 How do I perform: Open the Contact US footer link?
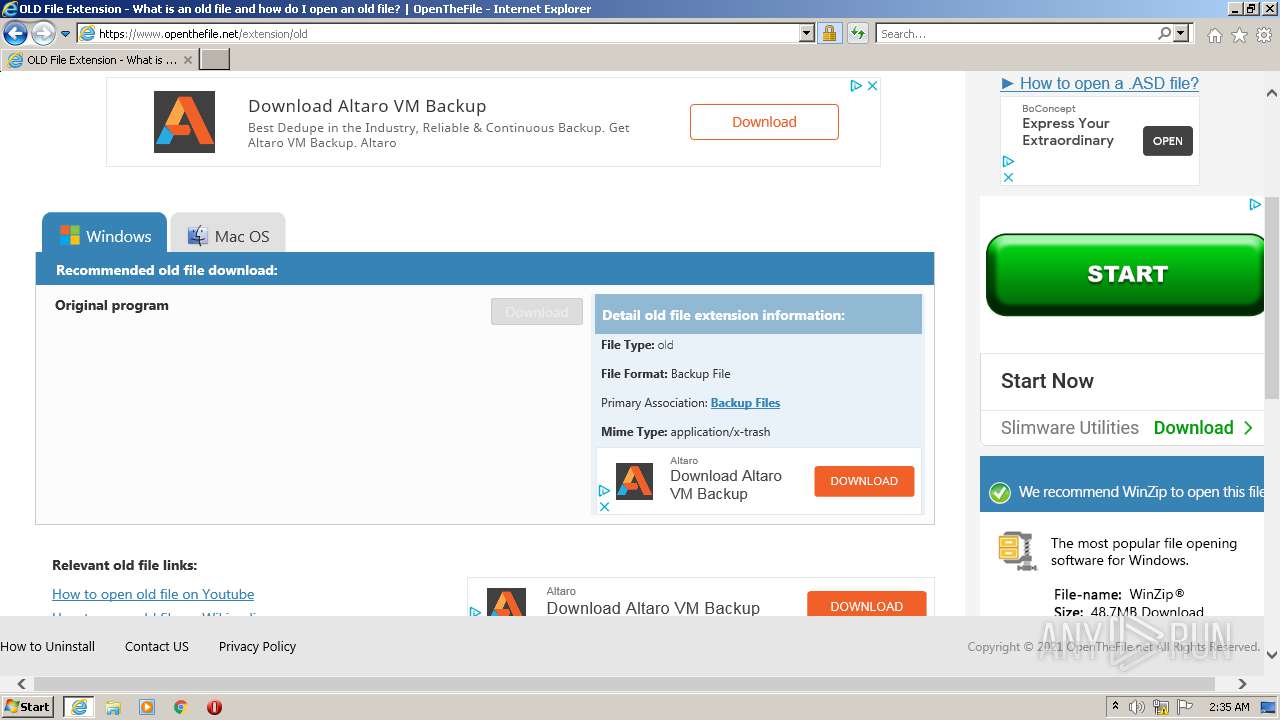pos(157,647)
